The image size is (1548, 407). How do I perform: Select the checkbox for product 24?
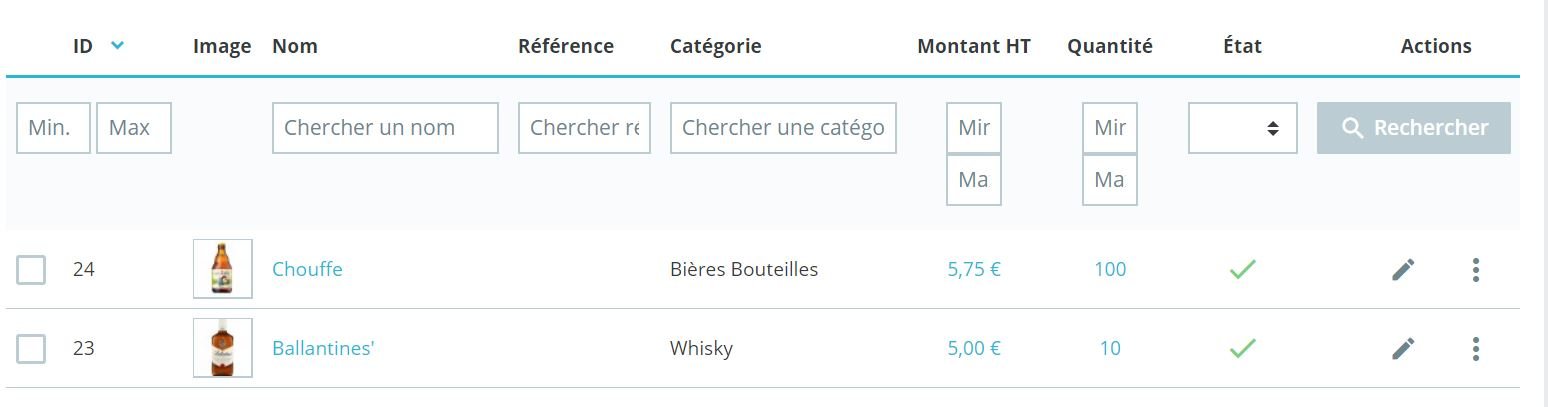pos(31,270)
